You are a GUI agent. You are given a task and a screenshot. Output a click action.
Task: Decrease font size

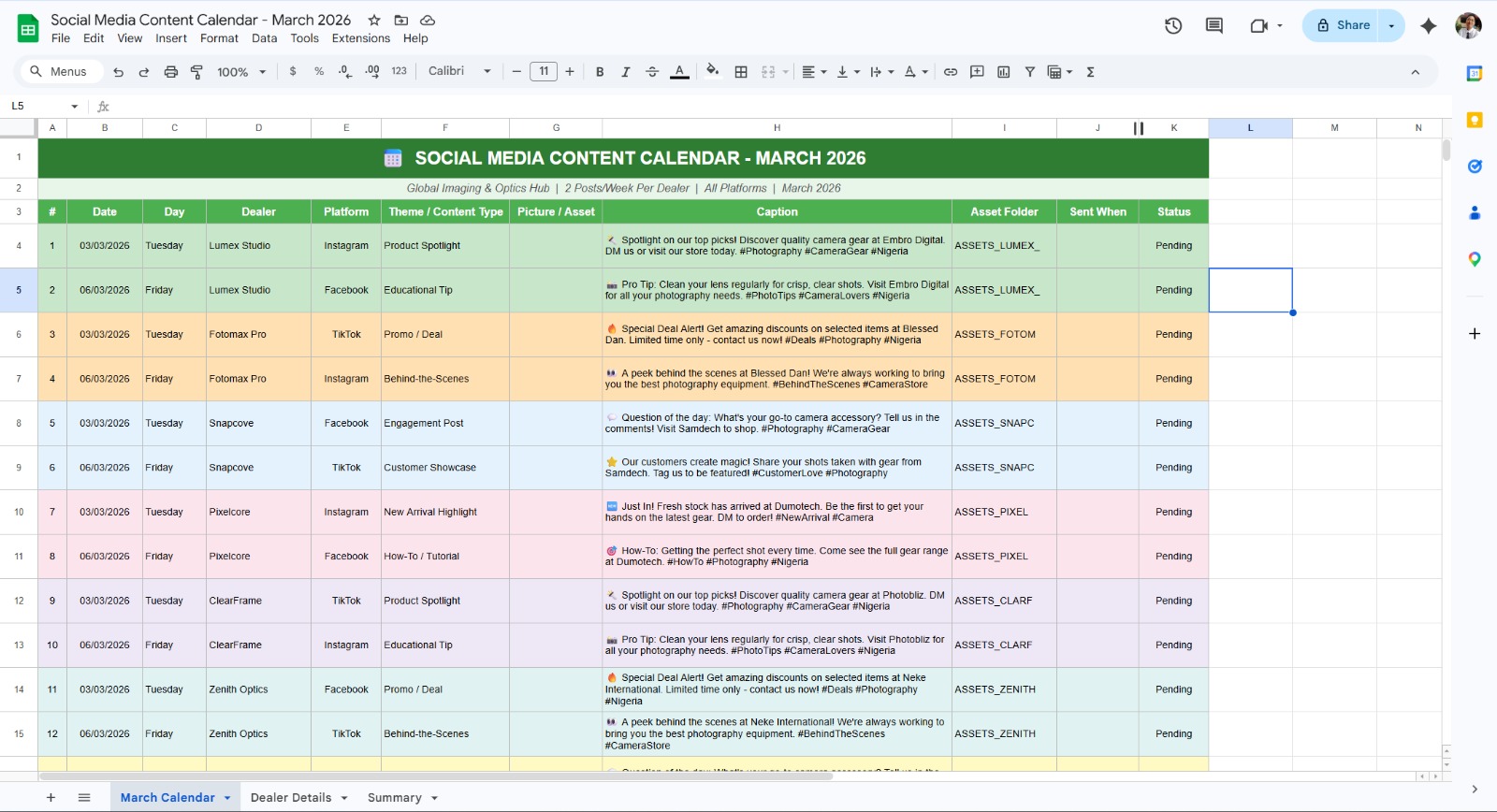pos(516,72)
